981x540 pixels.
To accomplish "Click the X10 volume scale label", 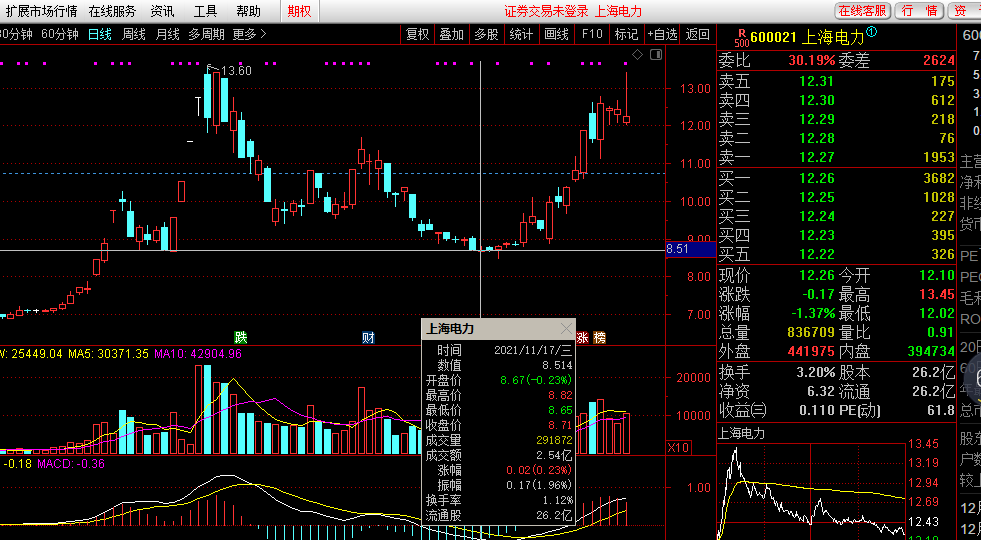I will [x=678, y=447].
